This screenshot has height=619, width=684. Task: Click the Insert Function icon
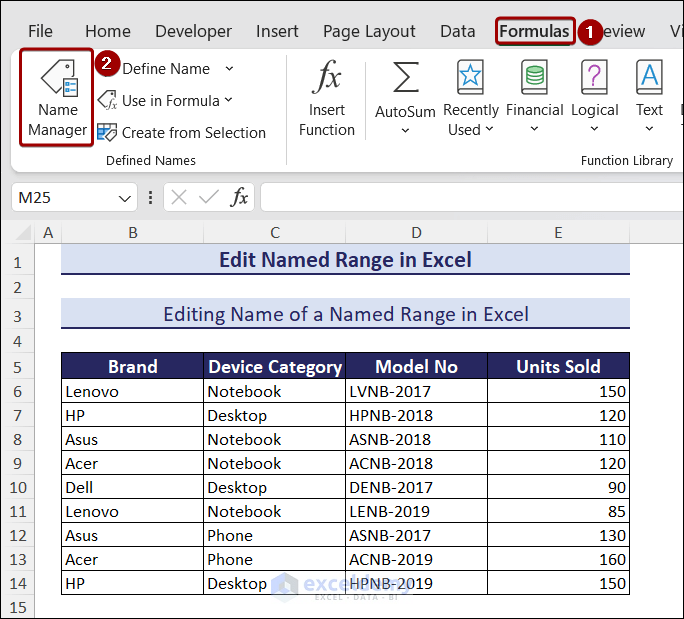326,100
